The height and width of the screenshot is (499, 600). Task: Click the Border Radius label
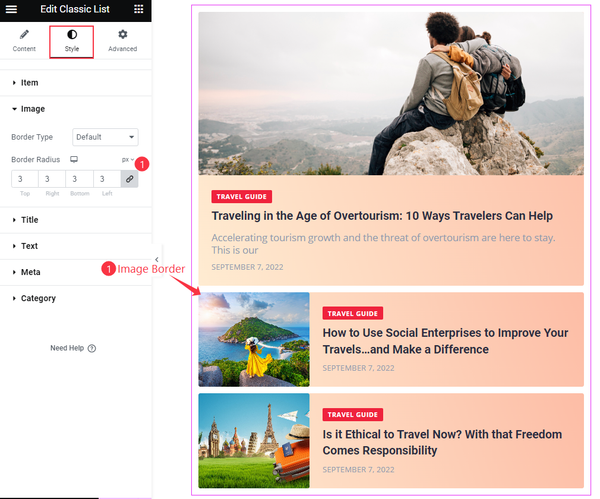pos(36,160)
